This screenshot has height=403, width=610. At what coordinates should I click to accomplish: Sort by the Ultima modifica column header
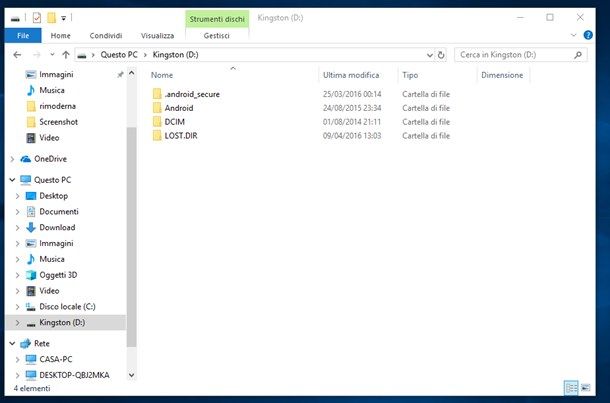coord(351,75)
